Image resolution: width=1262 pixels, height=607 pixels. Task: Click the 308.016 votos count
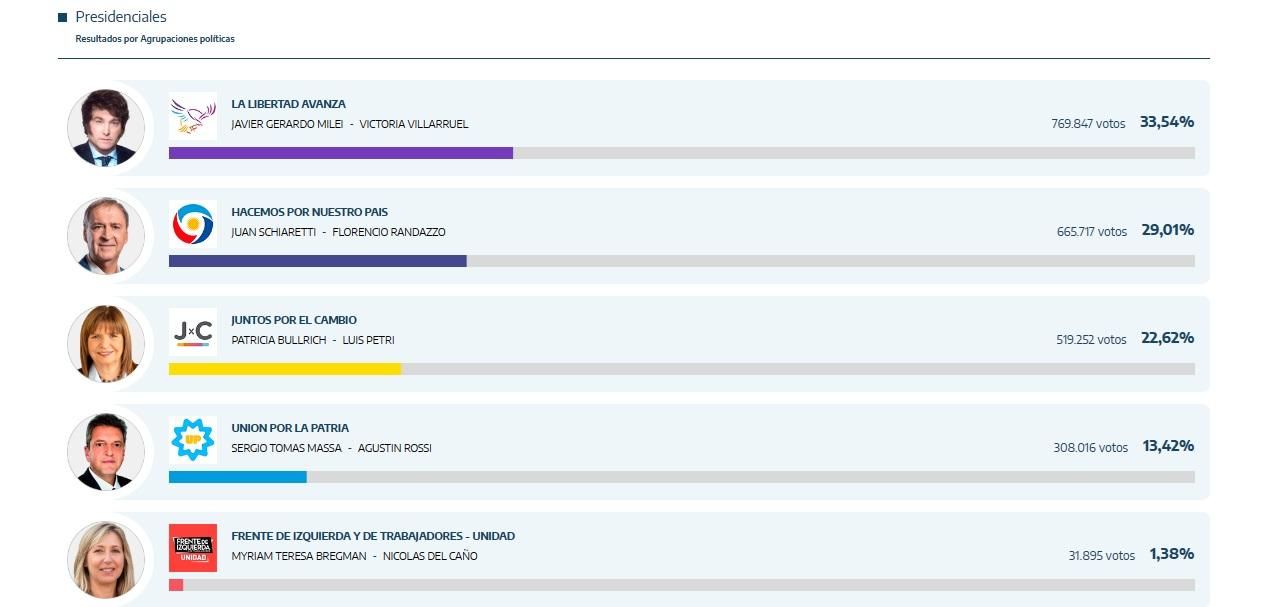1090,448
